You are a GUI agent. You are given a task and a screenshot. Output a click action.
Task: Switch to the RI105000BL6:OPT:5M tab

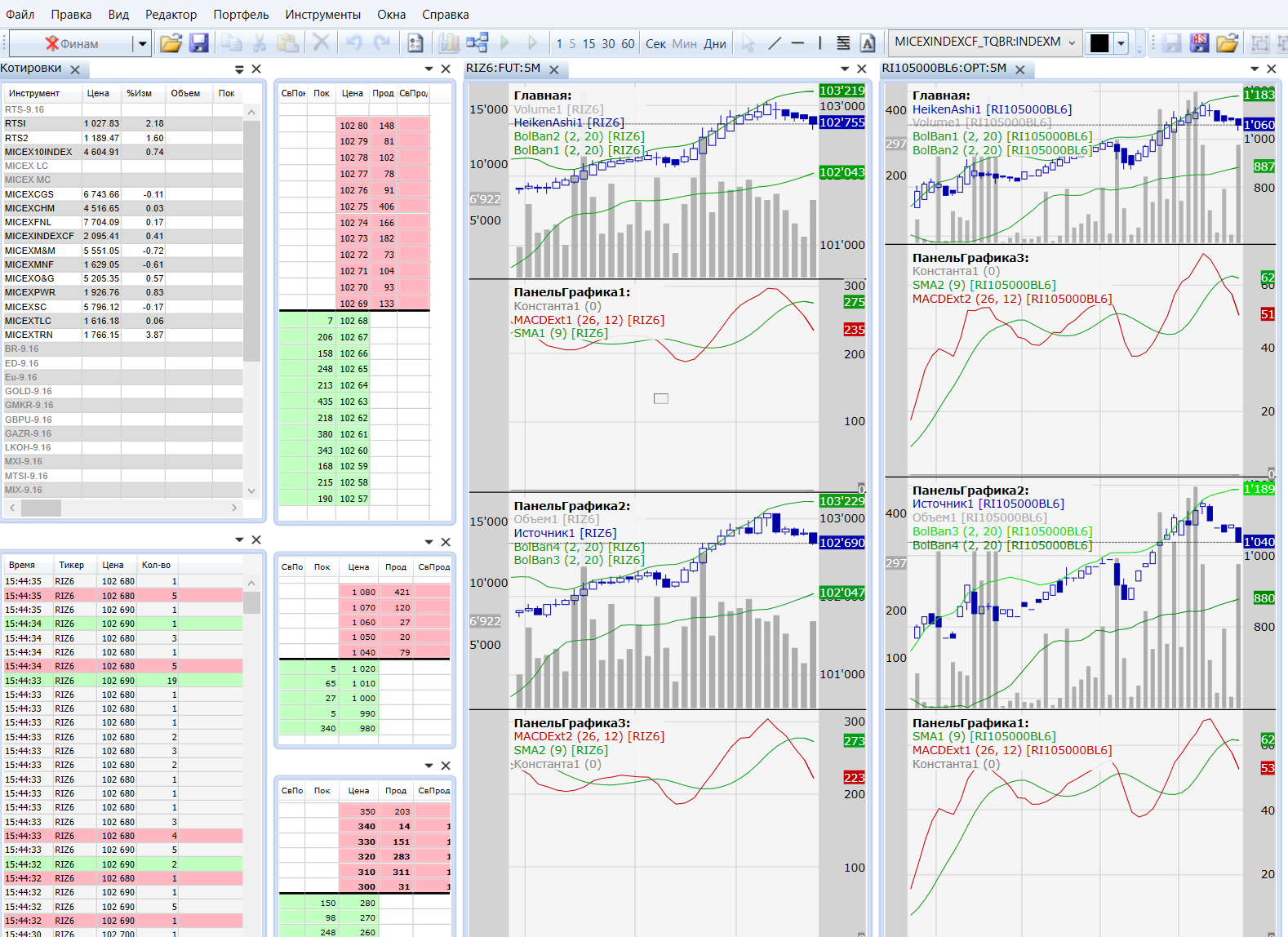pyautogui.click(x=944, y=69)
